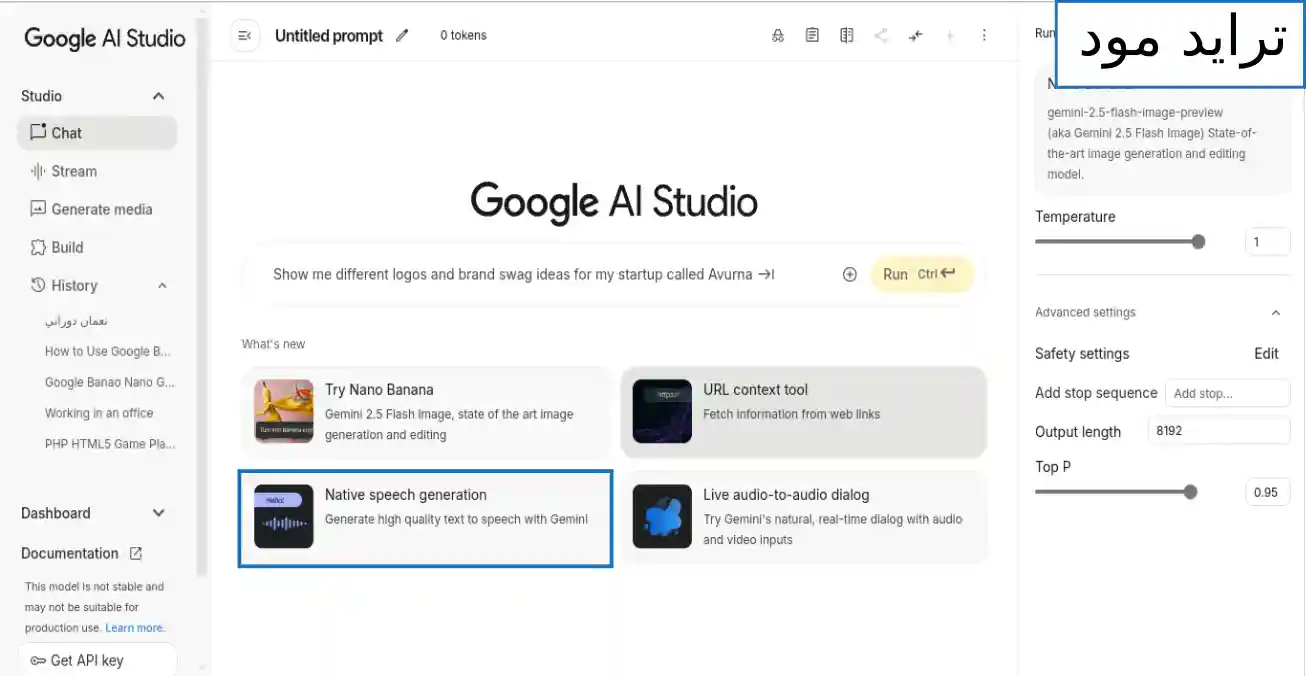
Task: Select Stream in the sidebar
Action: pos(74,171)
